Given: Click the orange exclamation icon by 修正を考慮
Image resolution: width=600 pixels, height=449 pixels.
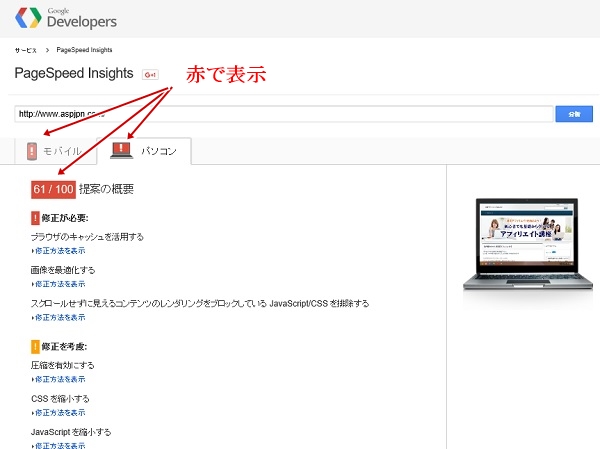Looking at the screenshot, I should coord(35,347).
